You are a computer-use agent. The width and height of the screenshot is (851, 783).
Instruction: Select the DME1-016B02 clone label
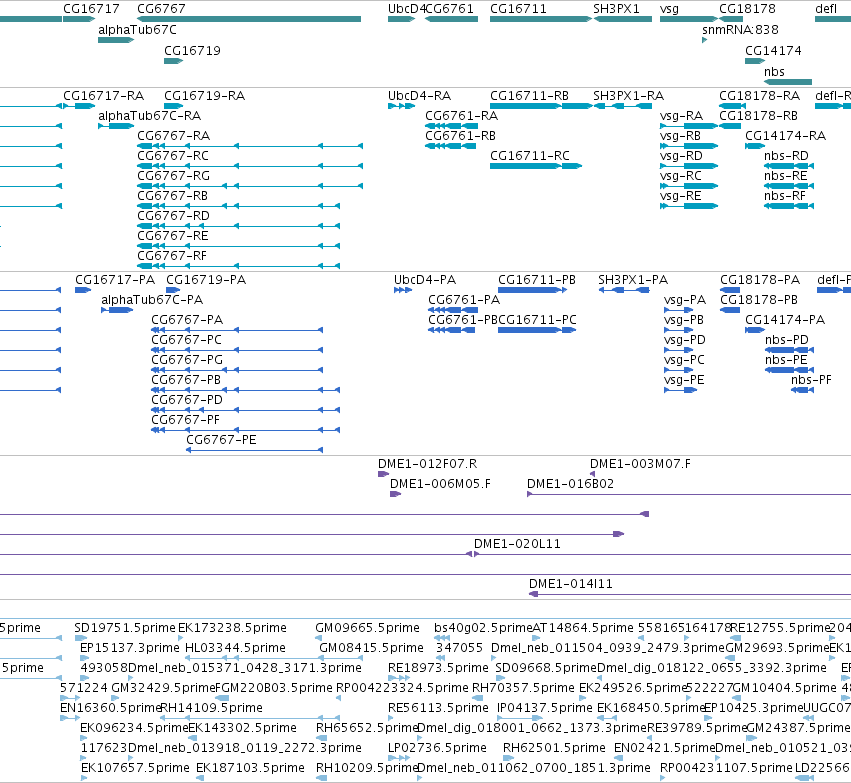570,483
